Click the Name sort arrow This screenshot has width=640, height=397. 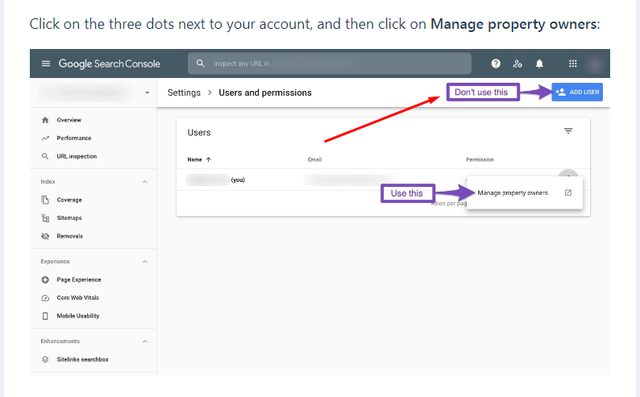(209, 160)
